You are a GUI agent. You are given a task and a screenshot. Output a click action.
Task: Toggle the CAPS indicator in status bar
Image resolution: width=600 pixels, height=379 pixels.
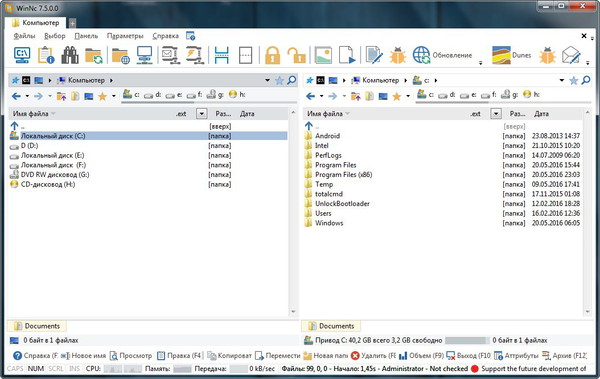pyautogui.click(x=15, y=369)
